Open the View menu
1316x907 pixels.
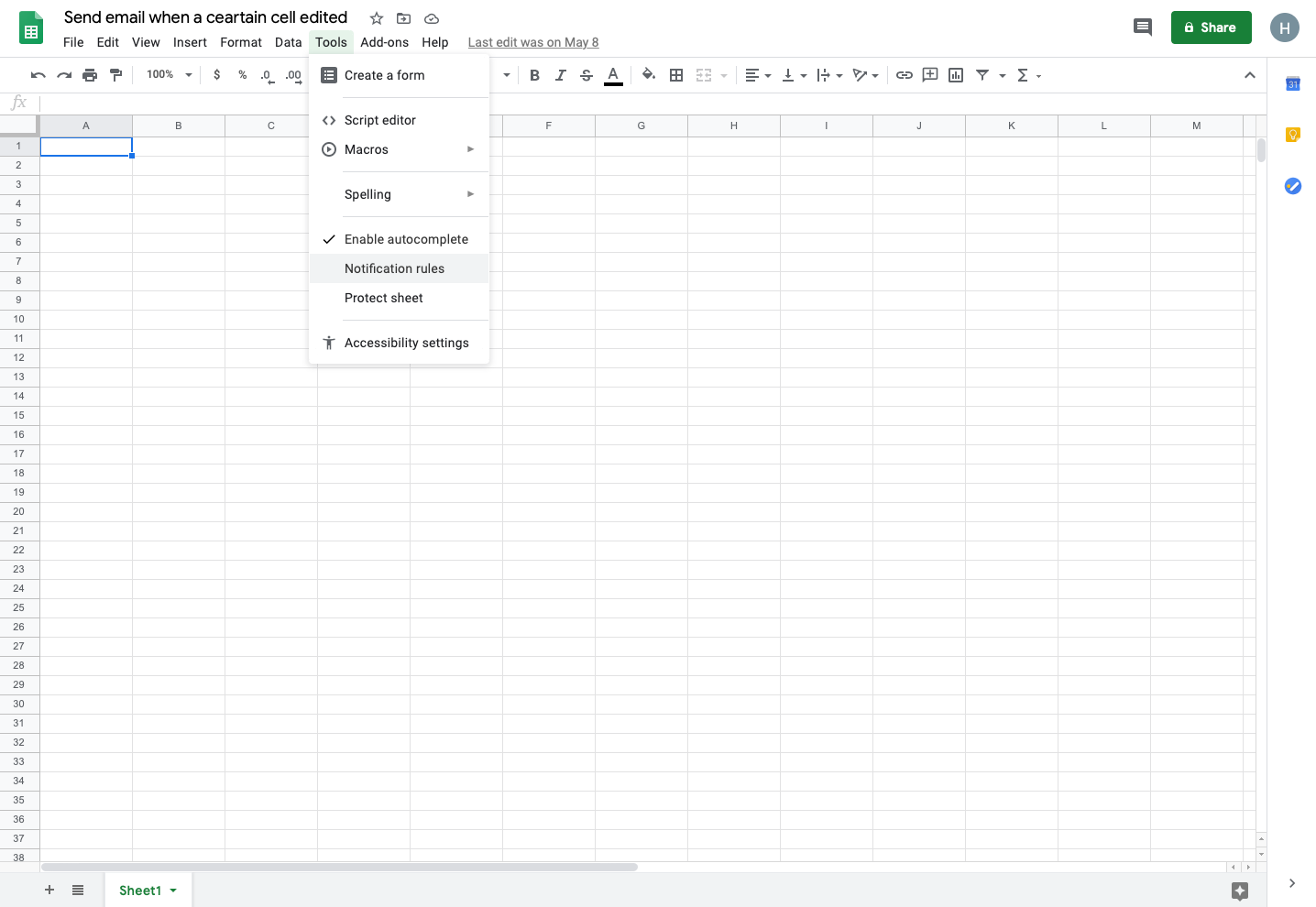146,42
